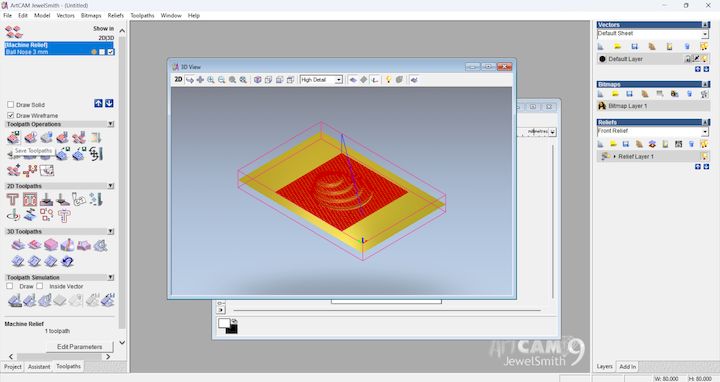The width and height of the screenshot is (720, 382).
Task: Click the red T profile toolpath icon
Action: 12,199
